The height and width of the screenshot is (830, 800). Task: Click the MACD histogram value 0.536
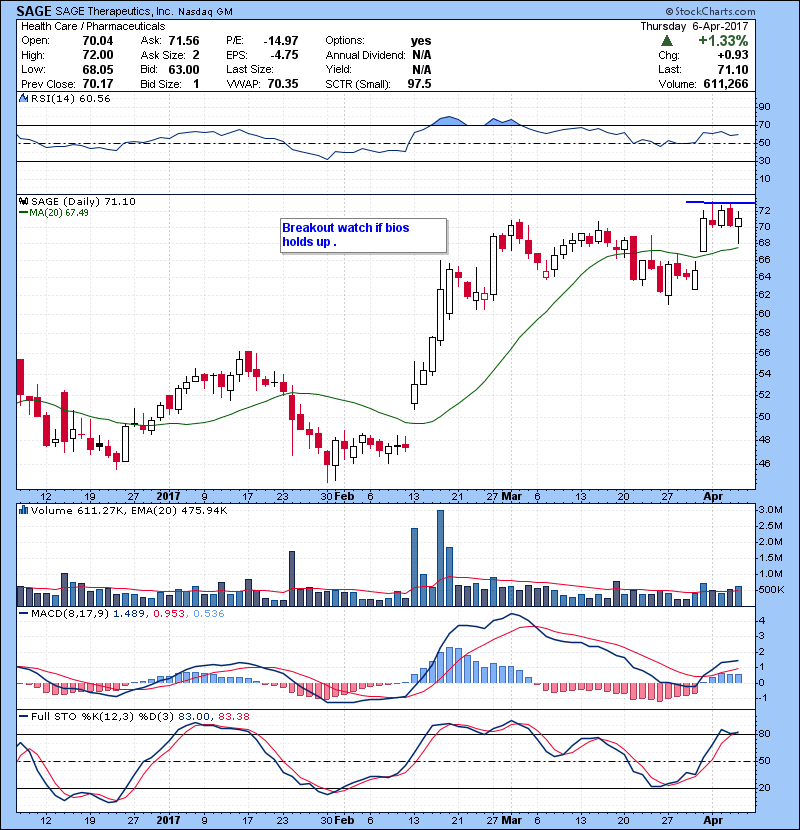tap(209, 614)
